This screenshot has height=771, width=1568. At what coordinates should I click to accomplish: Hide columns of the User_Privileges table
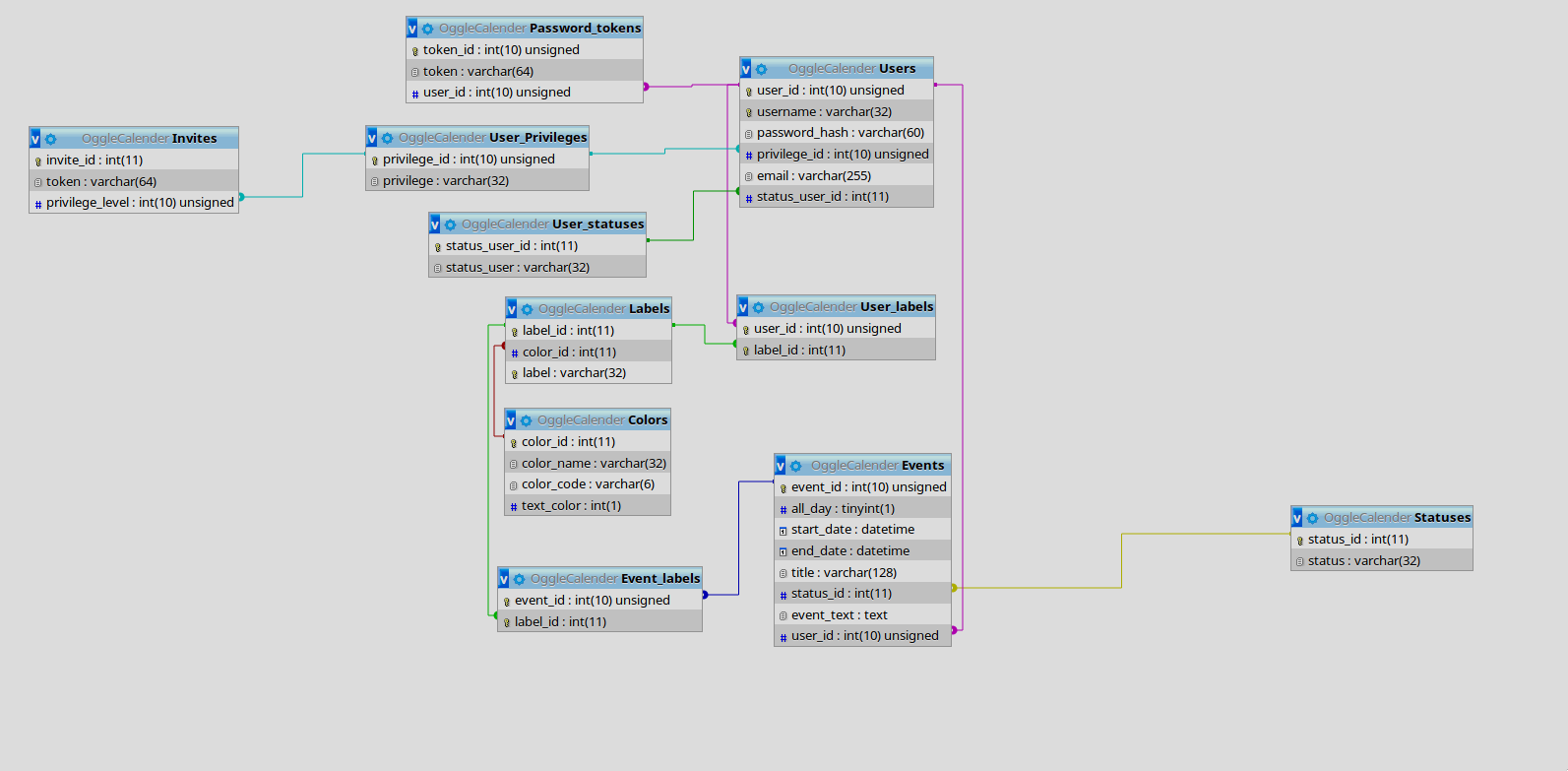click(x=372, y=138)
